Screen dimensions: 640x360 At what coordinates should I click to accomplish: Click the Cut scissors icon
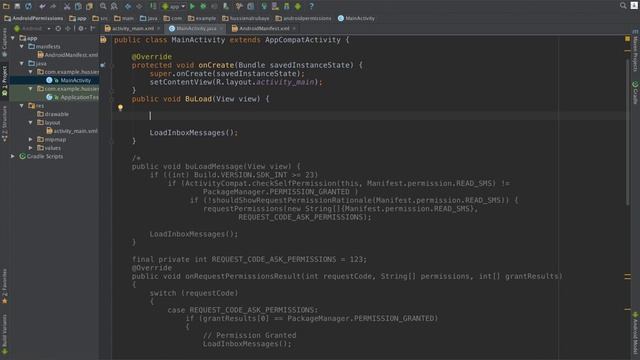(67, 6)
